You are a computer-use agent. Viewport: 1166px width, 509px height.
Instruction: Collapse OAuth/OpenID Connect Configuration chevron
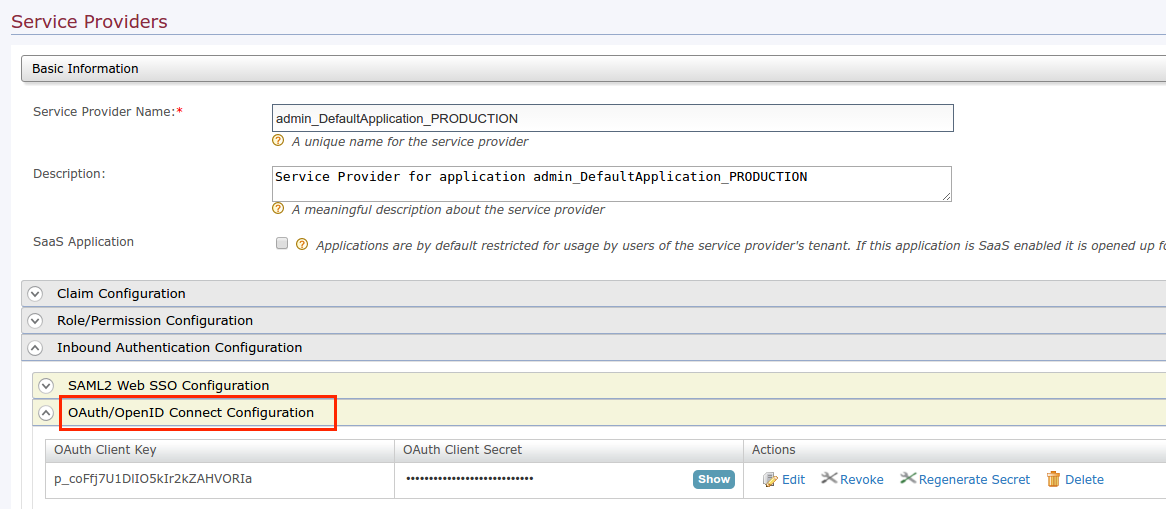click(x=46, y=413)
